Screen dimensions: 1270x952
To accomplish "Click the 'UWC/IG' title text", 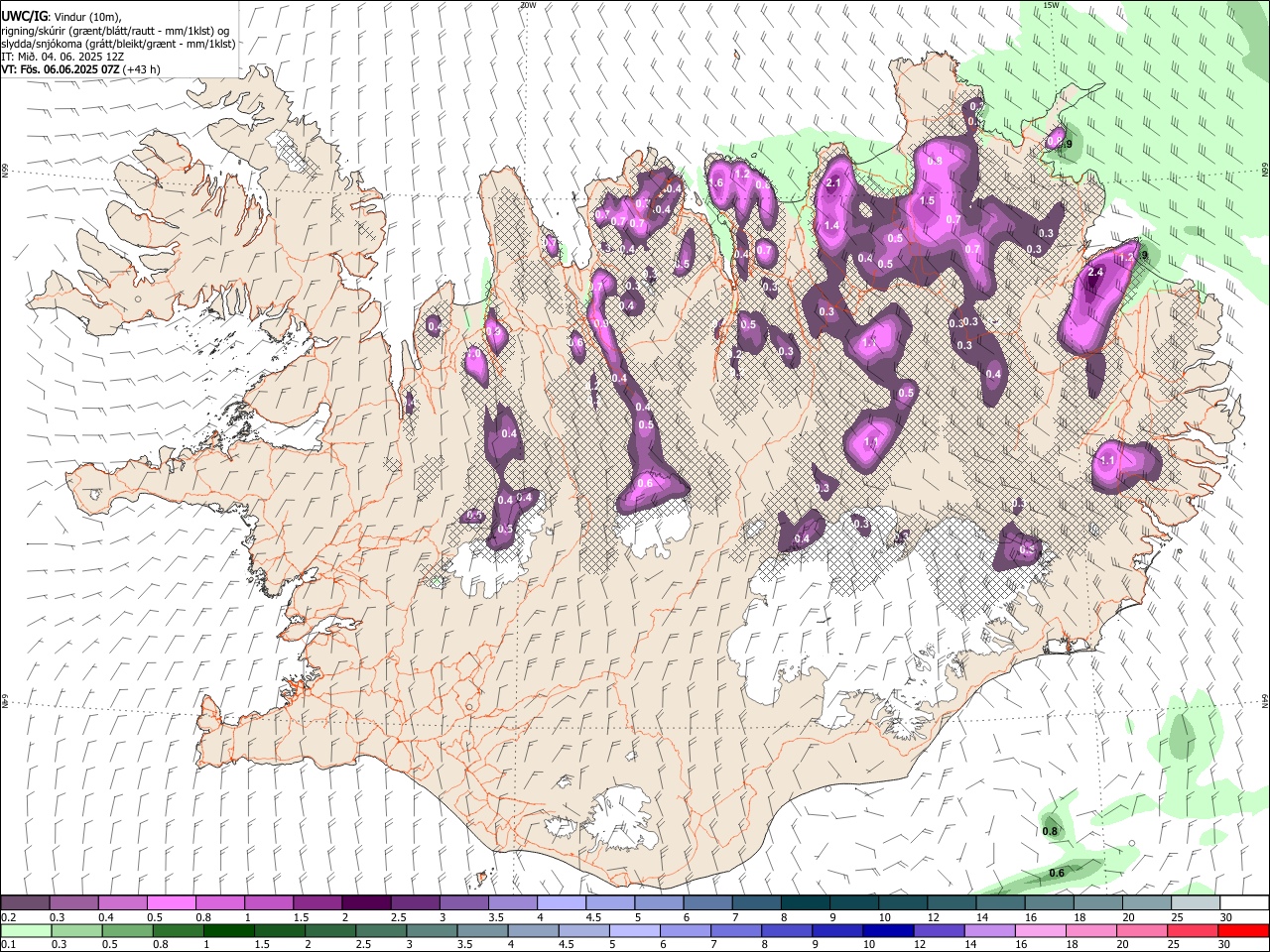I will [24, 16].
